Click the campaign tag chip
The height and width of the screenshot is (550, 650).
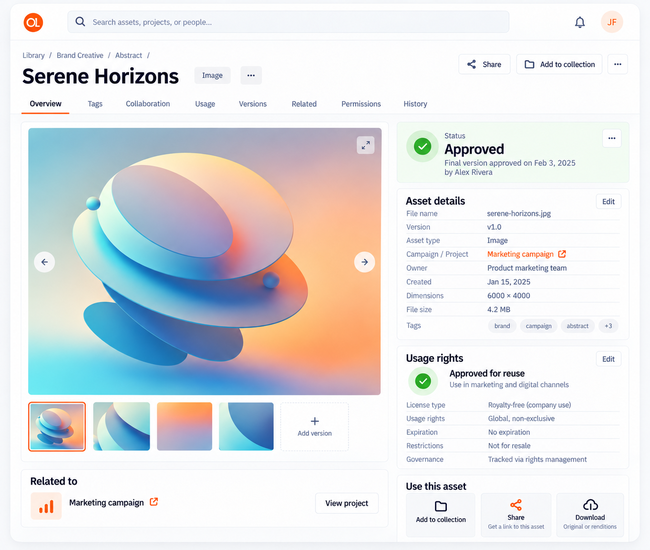pos(538,326)
